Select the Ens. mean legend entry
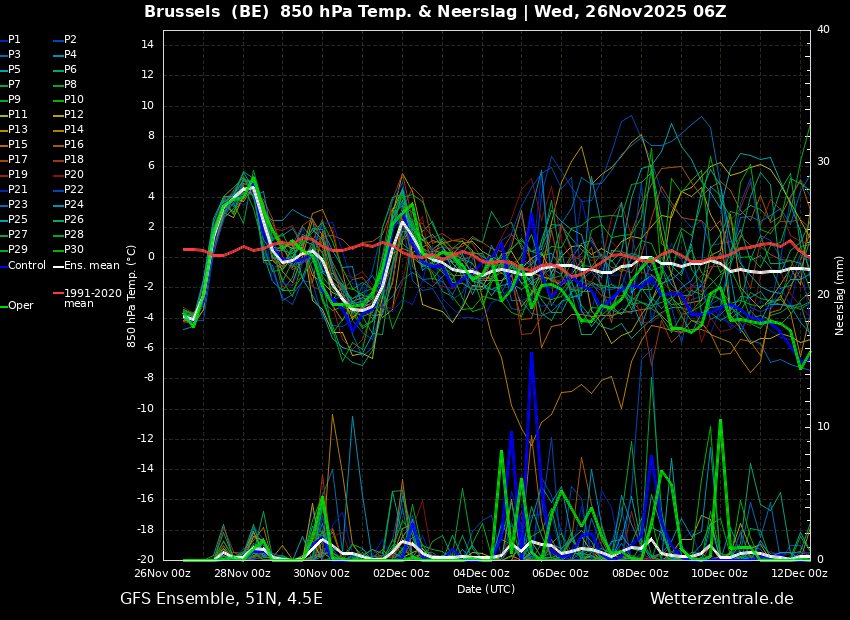This screenshot has height=620, width=850. (86, 266)
